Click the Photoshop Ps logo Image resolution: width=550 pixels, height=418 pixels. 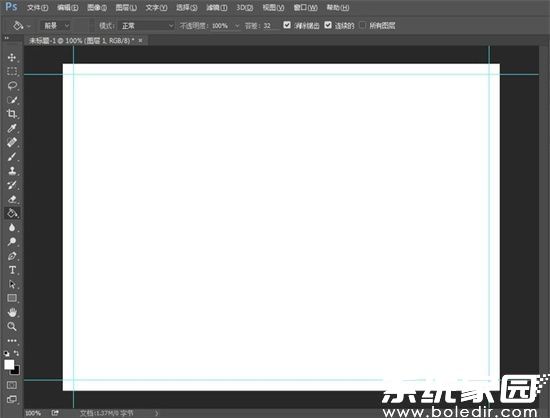point(11,6)
